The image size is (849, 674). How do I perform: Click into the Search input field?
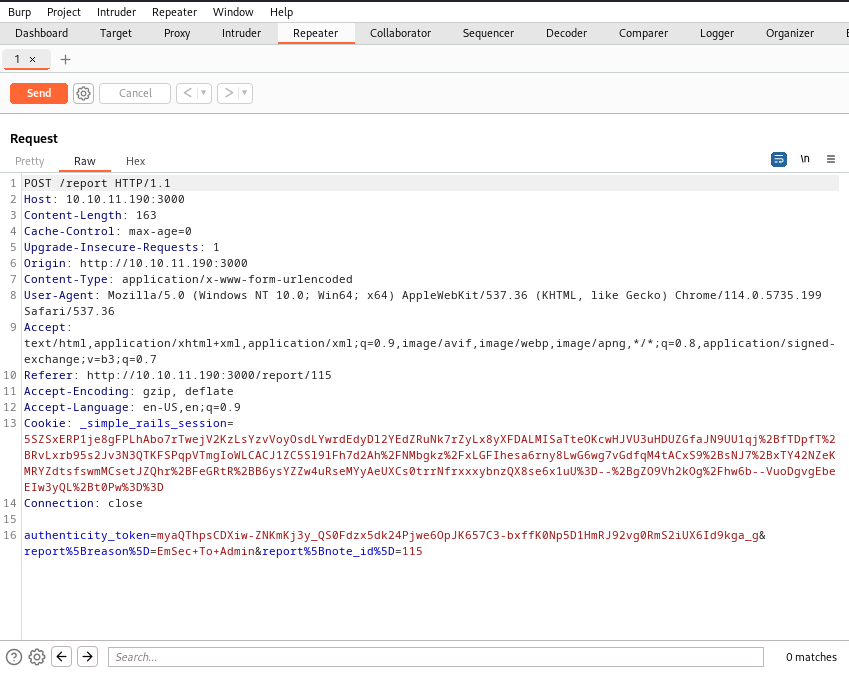tap(435, 657)
